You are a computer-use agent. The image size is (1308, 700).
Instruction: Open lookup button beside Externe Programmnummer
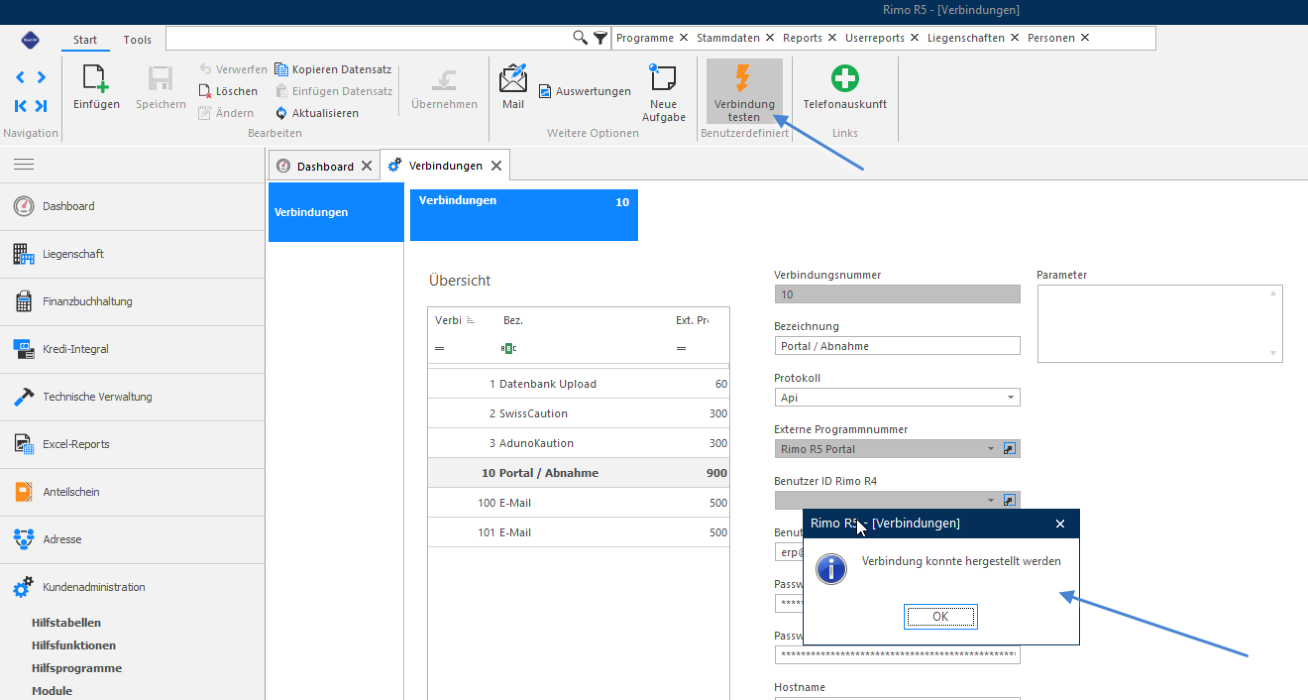click(x=1010, y=449)
